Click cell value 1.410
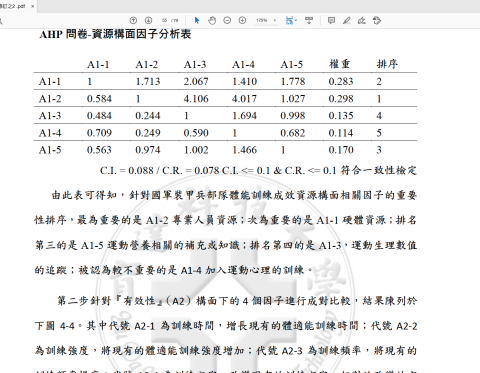This screenshot has width=480, height=373. (245, 81)
